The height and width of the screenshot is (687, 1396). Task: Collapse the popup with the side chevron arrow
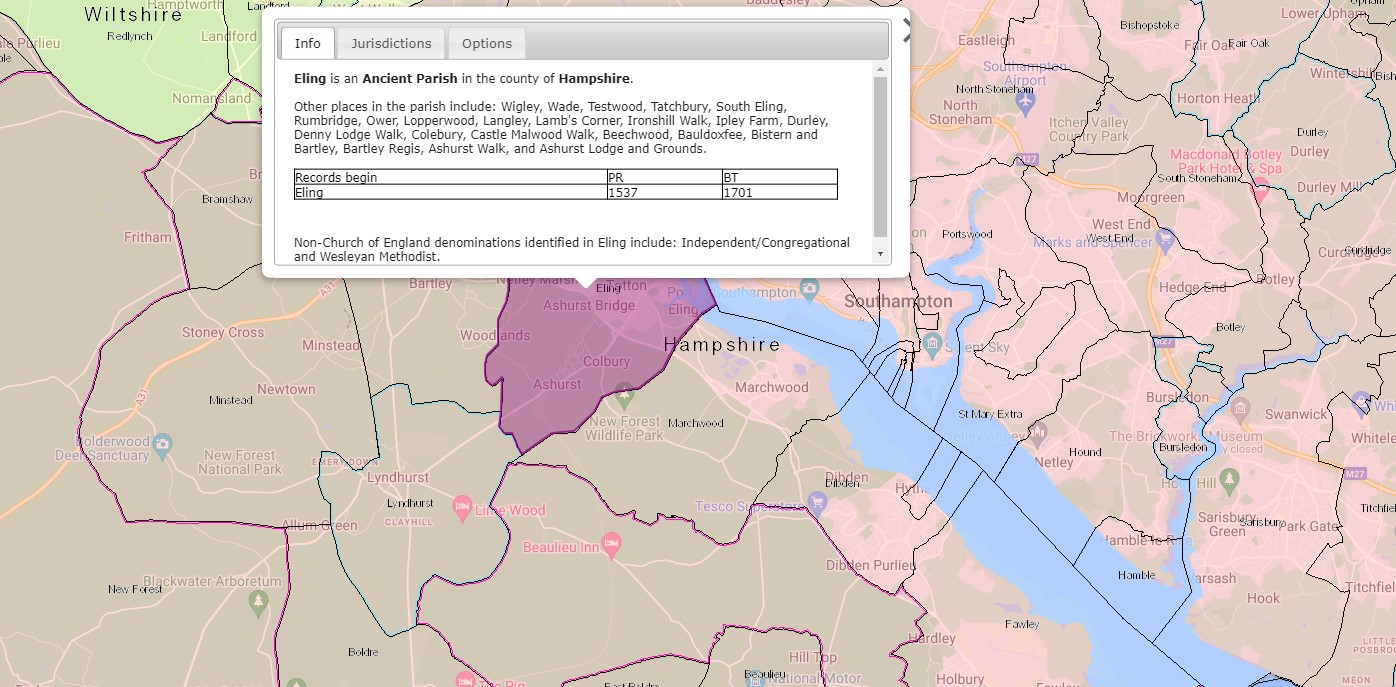(906, 30)
